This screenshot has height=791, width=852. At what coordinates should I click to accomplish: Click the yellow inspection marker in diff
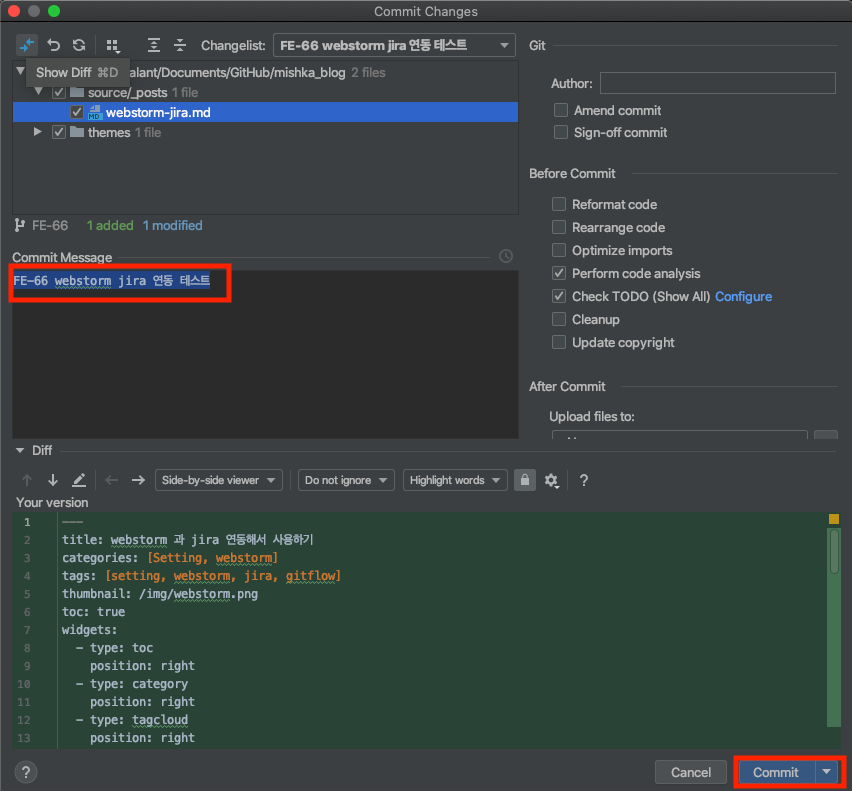pos(834,519)
